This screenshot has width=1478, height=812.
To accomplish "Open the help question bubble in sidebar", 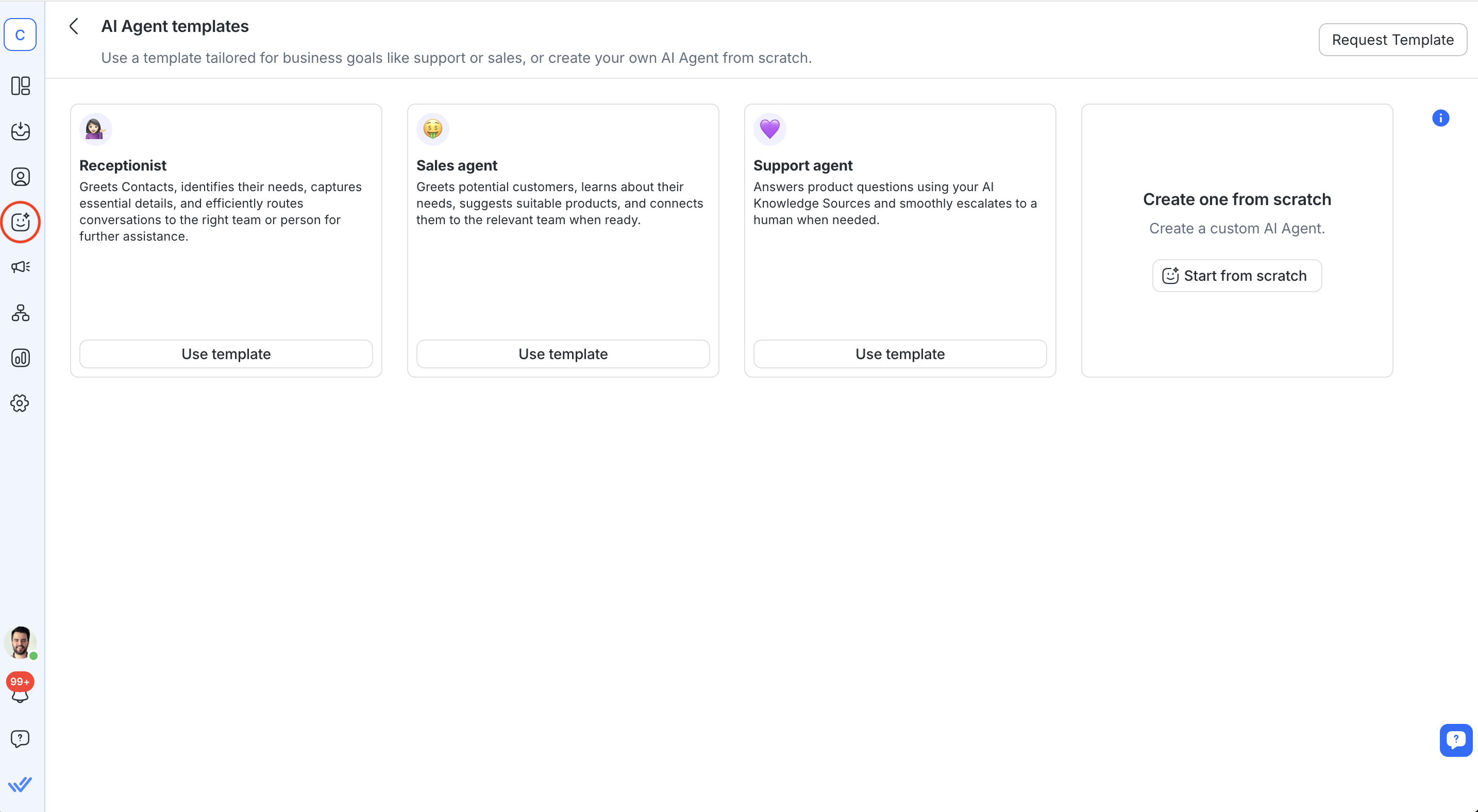I will (x=20, y=739).
